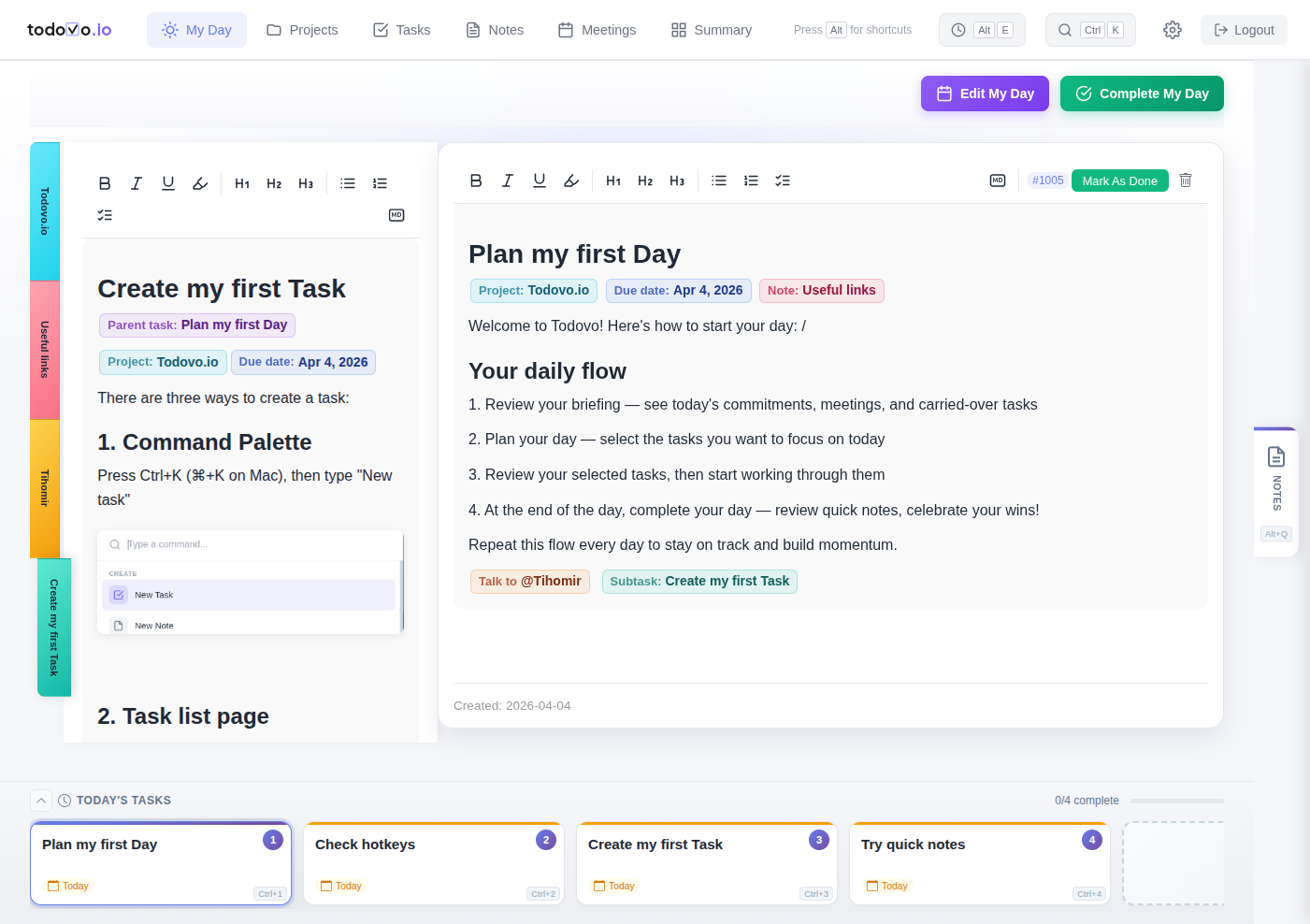Open Parent task Plan my first Day chip
This screenshot has height=924, width=1310.
[x=197, y=325]
